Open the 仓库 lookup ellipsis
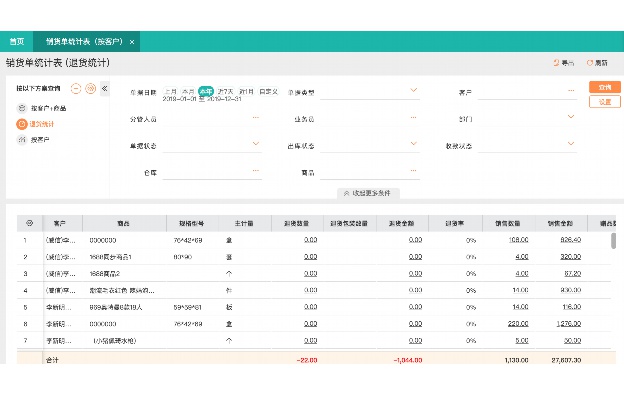The height and width of the screenshot is (395, 624). pos(255,170)
